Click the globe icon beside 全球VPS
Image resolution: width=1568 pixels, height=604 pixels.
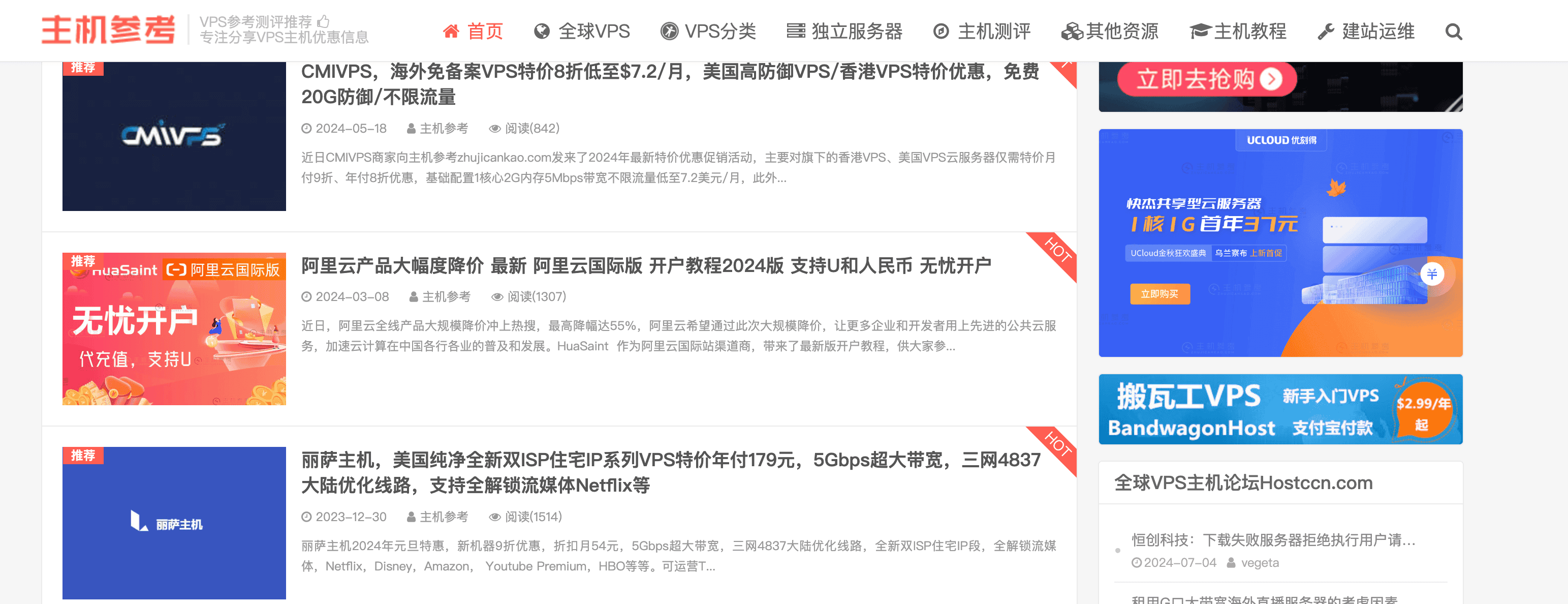pyautogui.click(x=542, y=31)
